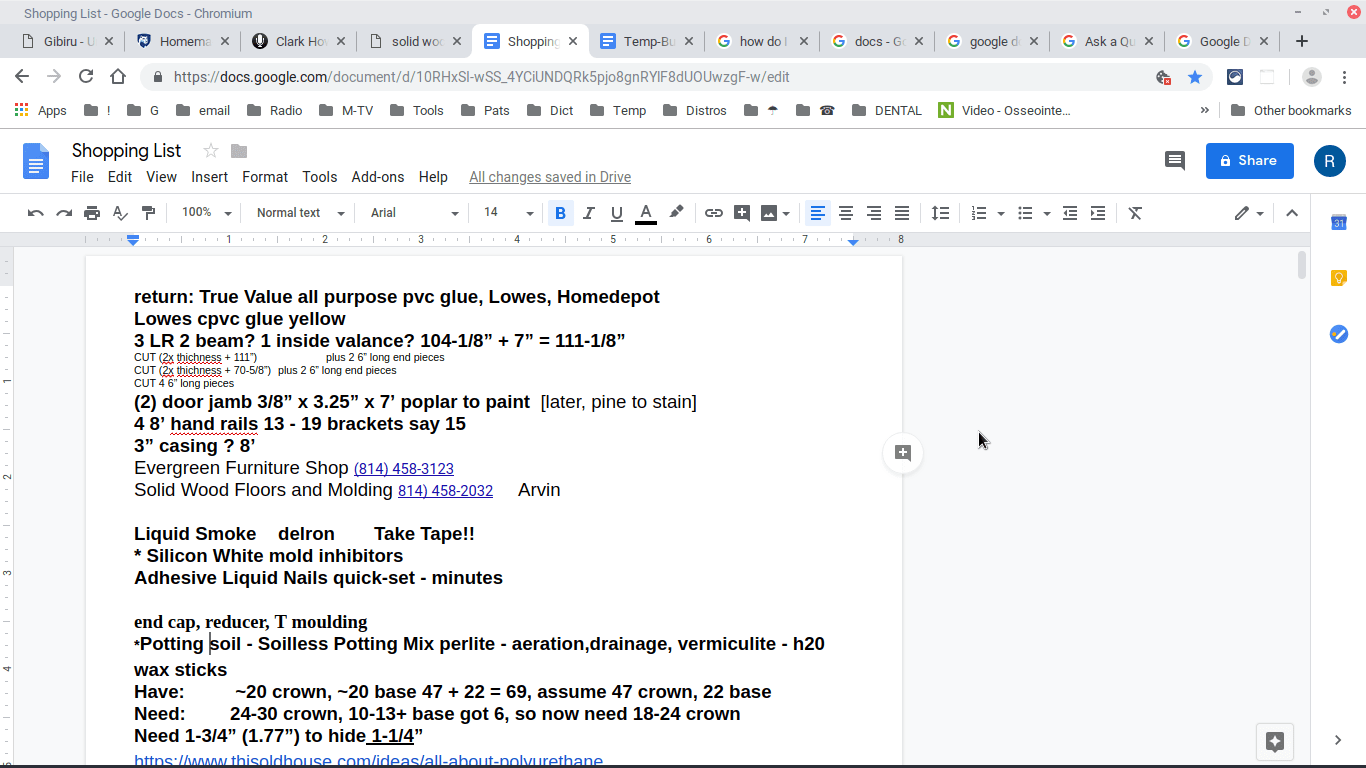Switch to the Temp-Bu browser tab

646,41
